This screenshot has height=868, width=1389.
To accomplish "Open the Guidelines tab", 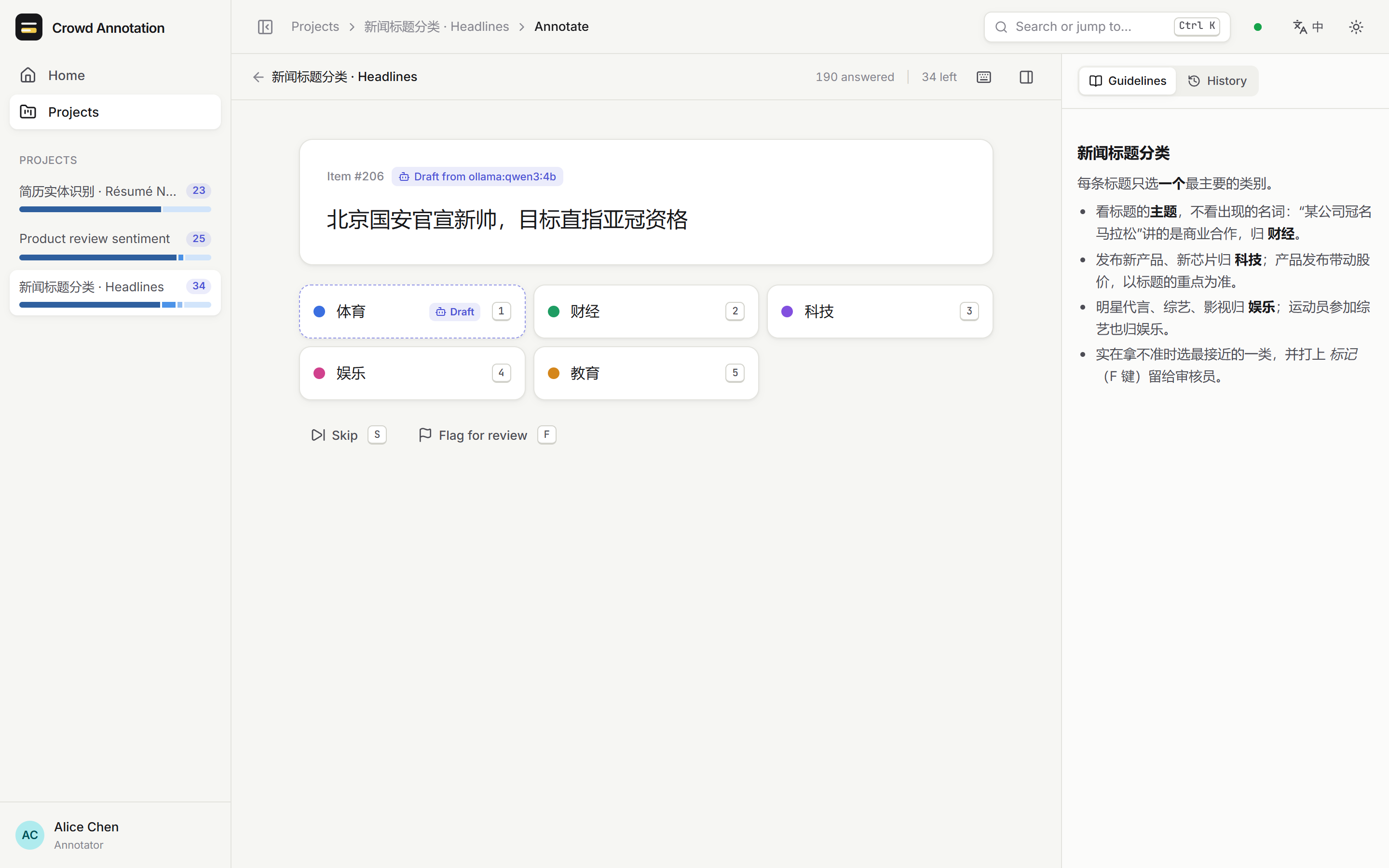I will pos(1127,81).
